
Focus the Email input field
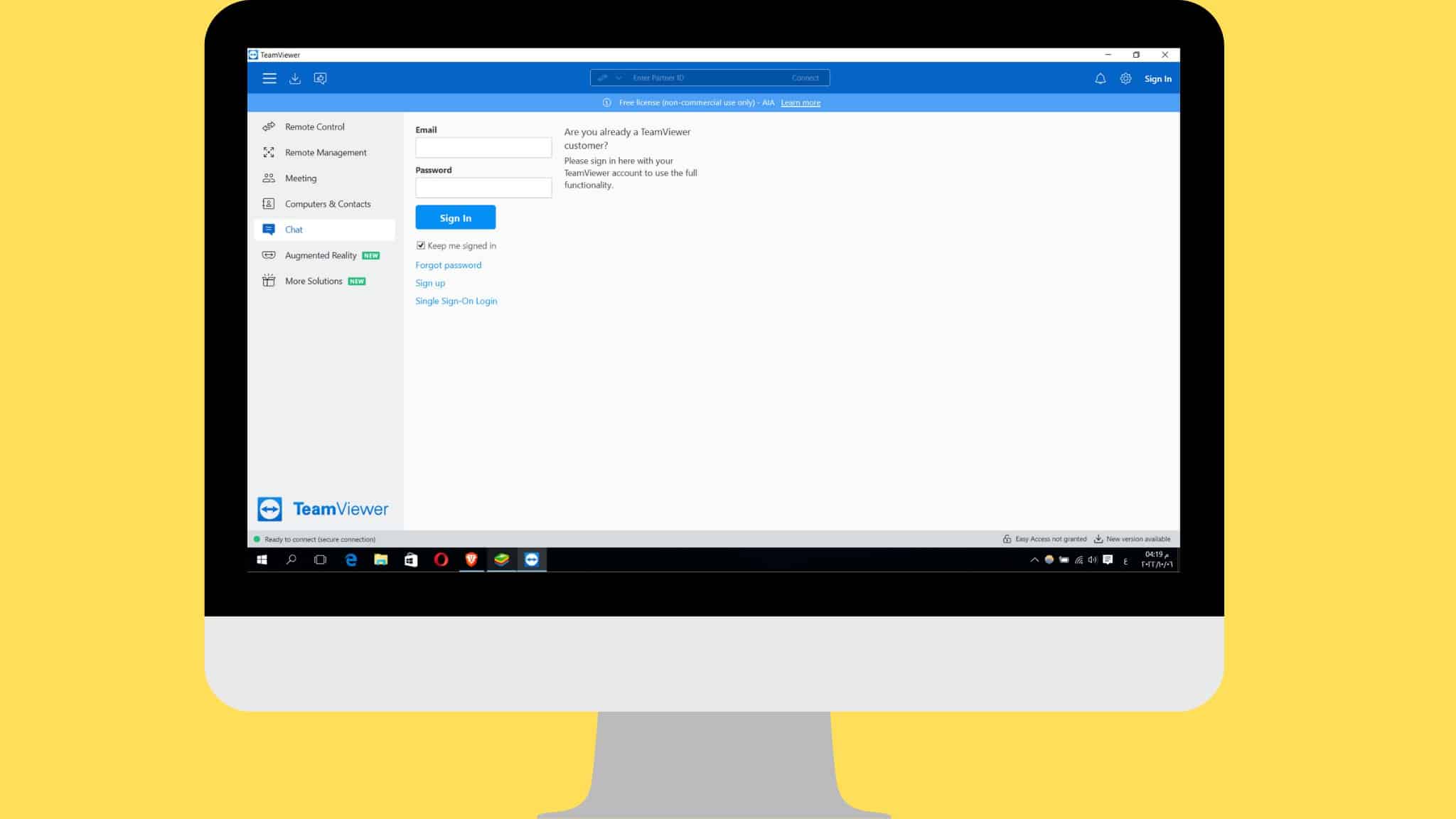click(x=483, y=147)
